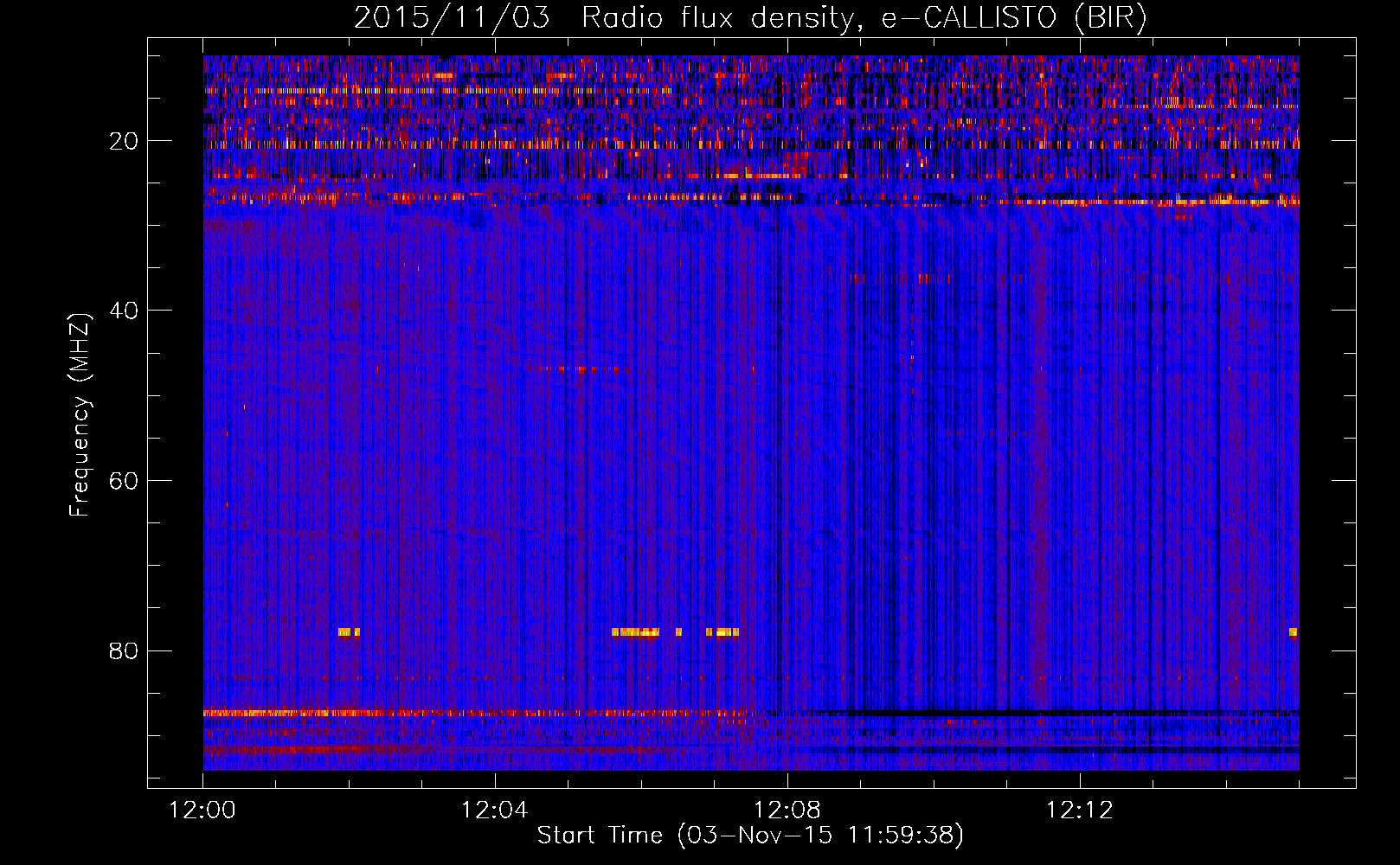Click the Start Time axis label
1400x865 pixels.
[750, 836]
